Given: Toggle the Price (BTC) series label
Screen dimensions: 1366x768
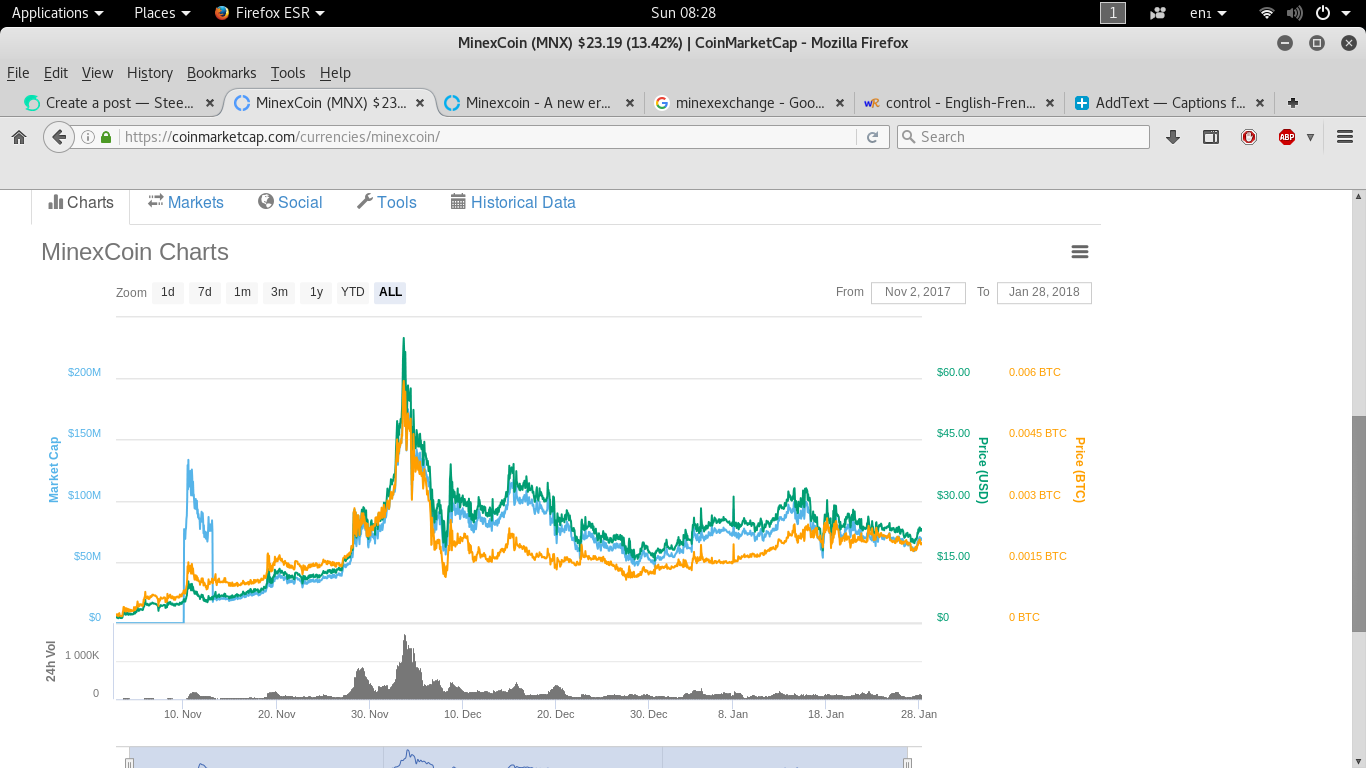Looking at the screenshot, I should tap(1080, 469).
